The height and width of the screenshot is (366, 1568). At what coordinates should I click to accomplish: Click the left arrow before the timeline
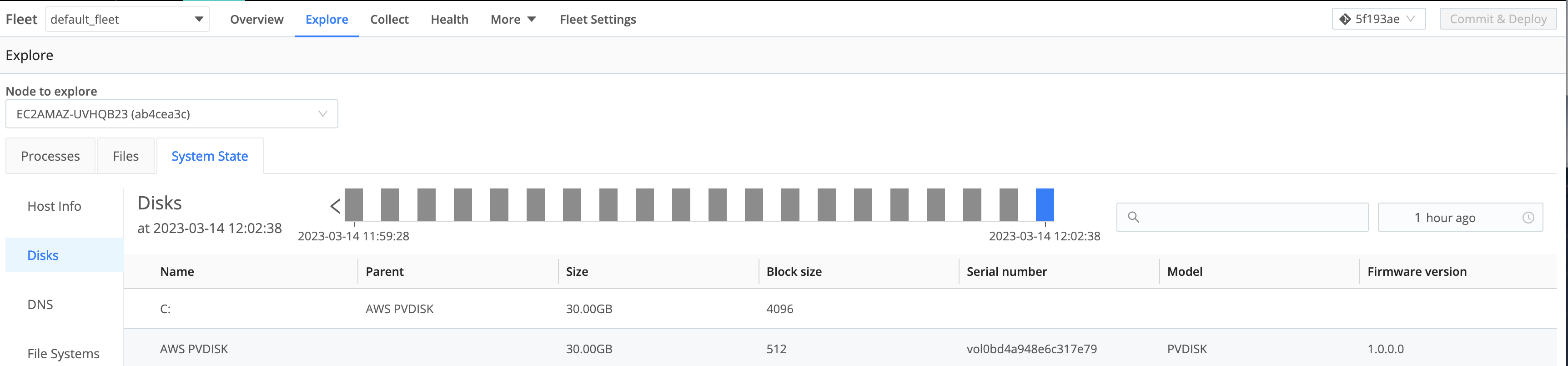pos(335,207)
